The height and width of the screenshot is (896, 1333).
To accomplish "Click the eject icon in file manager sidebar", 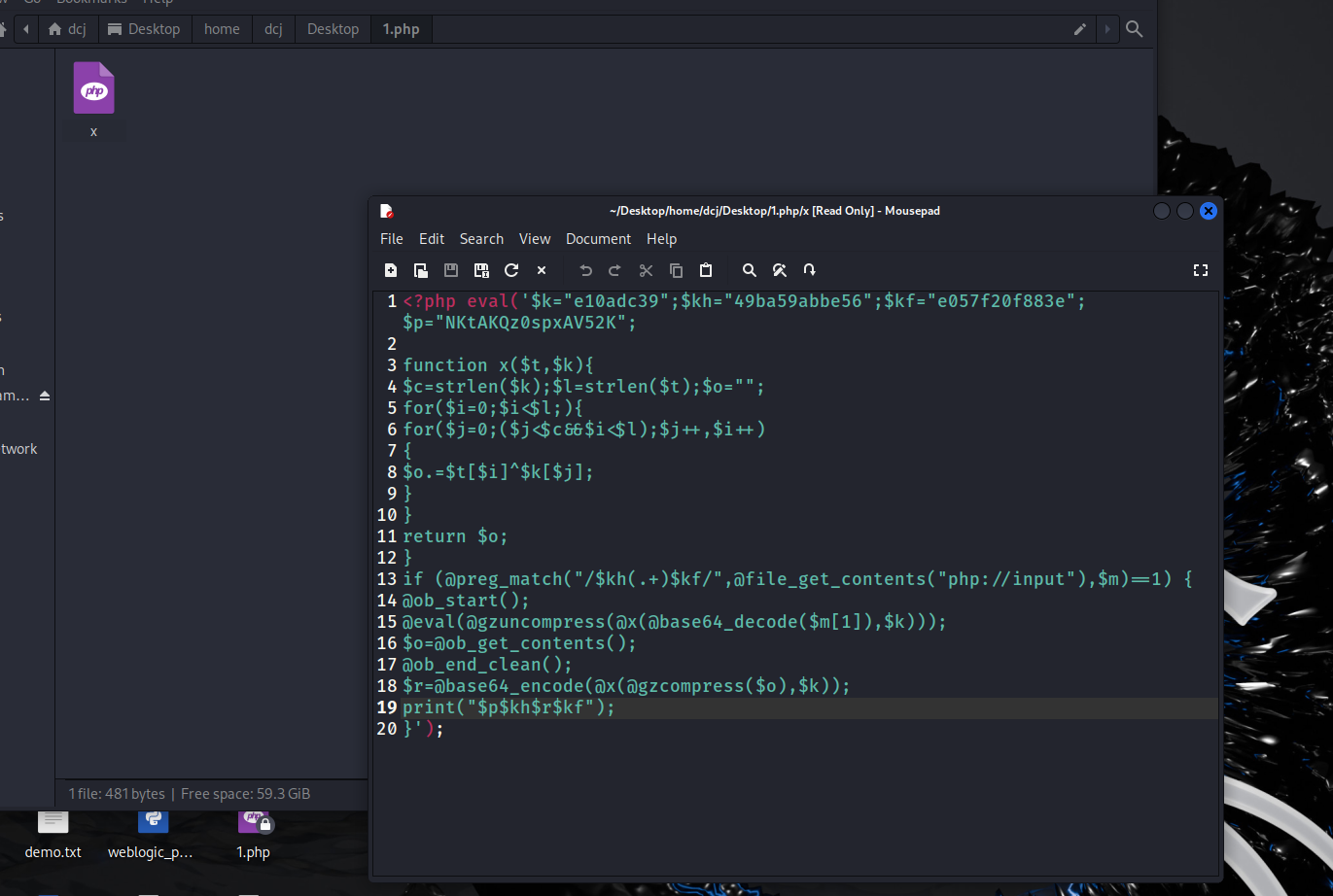I will tap(45, 396).
